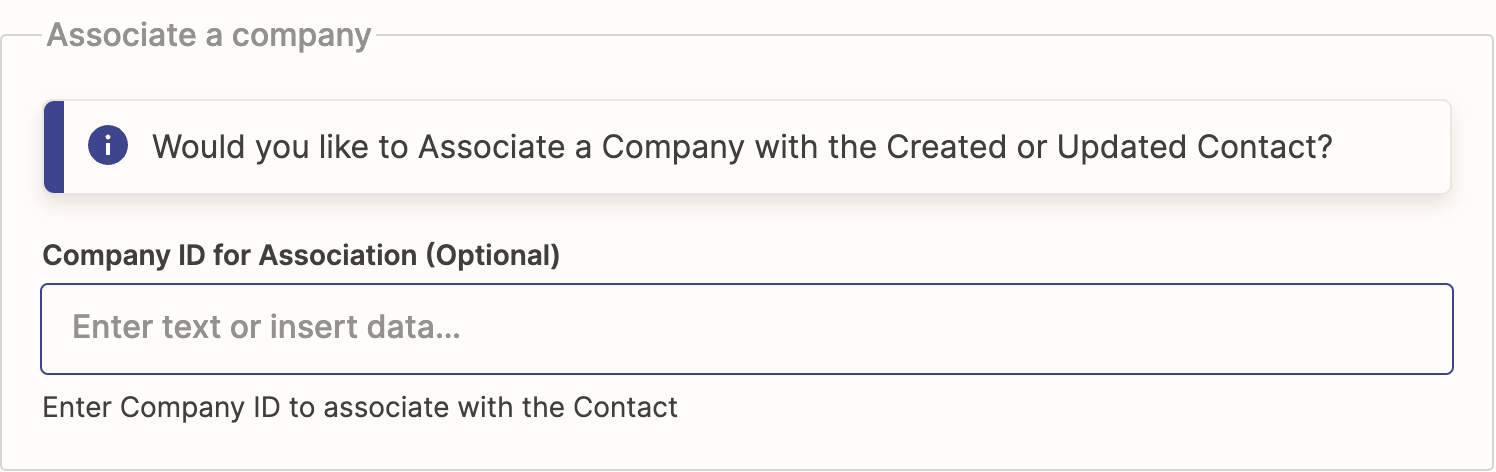Click the 'Enter text or insert data...' placeholder
1496x472 pixels.
266,328
